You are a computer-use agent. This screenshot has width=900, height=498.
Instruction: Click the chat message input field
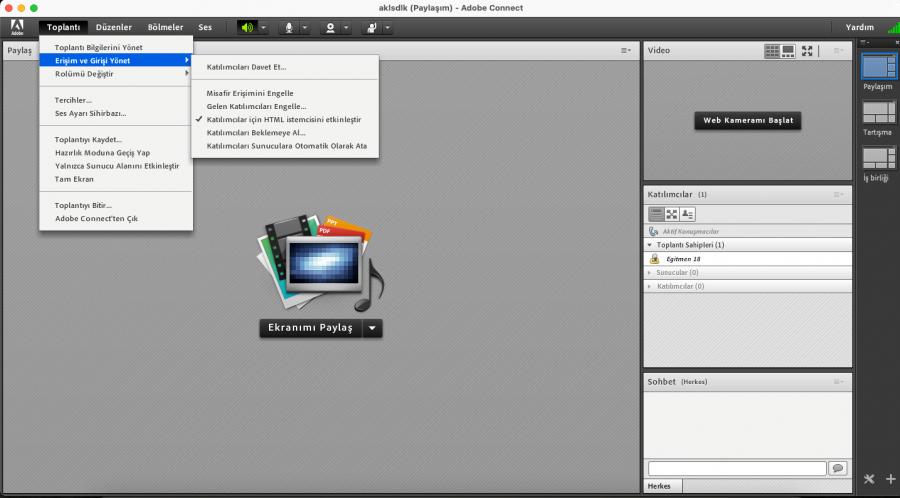click(x=736, y=468)
